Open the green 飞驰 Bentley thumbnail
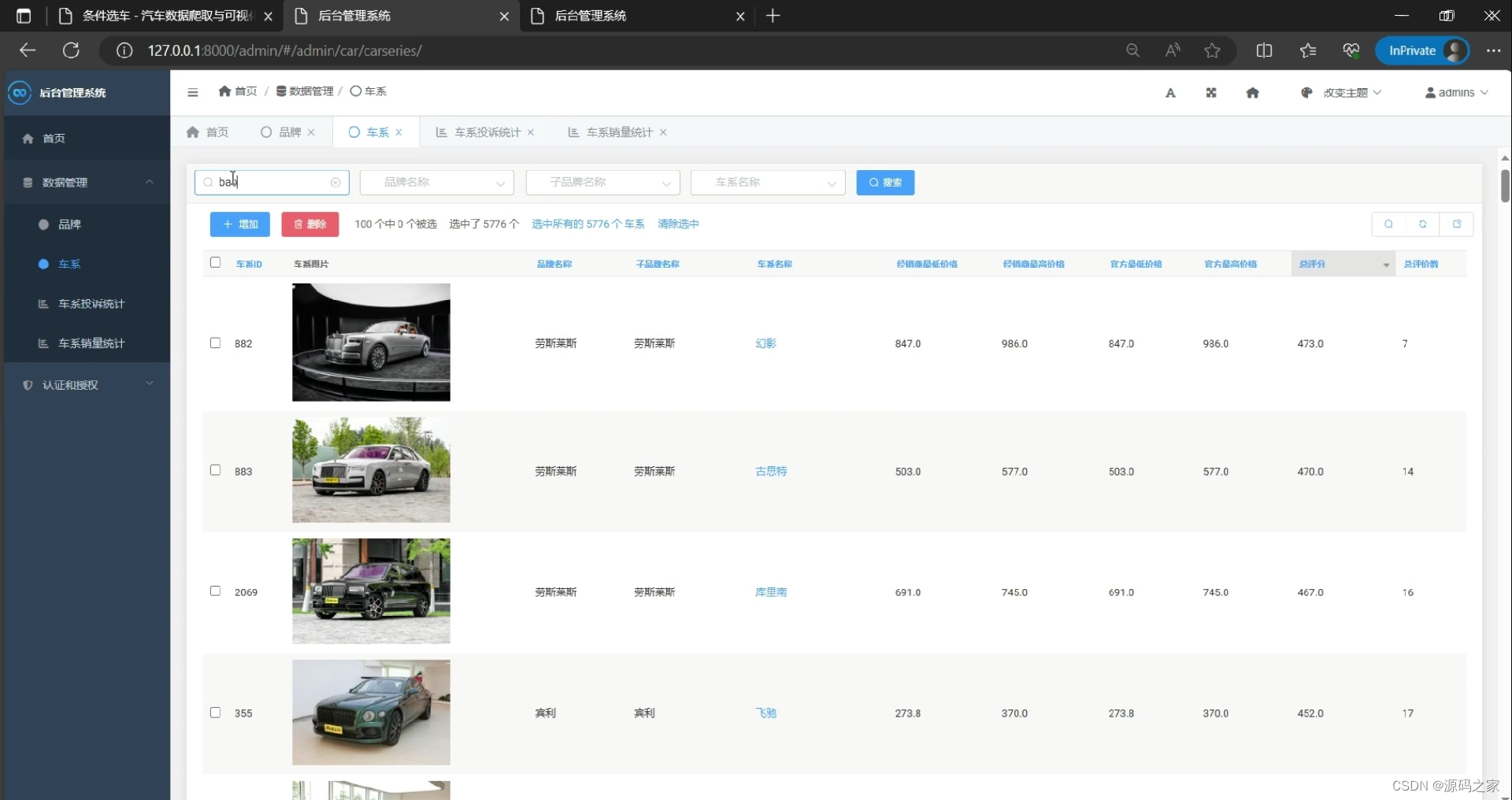The image size is (1512, 800). 371,713
